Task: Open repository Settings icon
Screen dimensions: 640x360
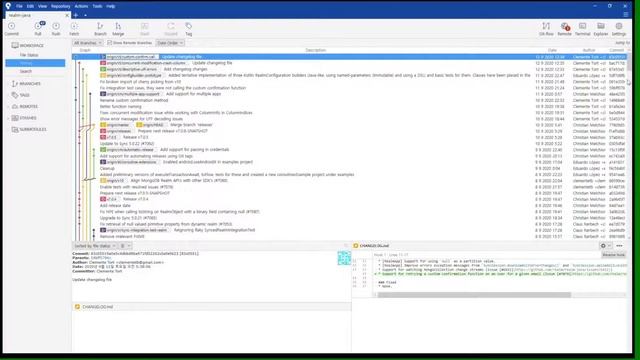Action: pyautogui.click(x=619, y=29)
